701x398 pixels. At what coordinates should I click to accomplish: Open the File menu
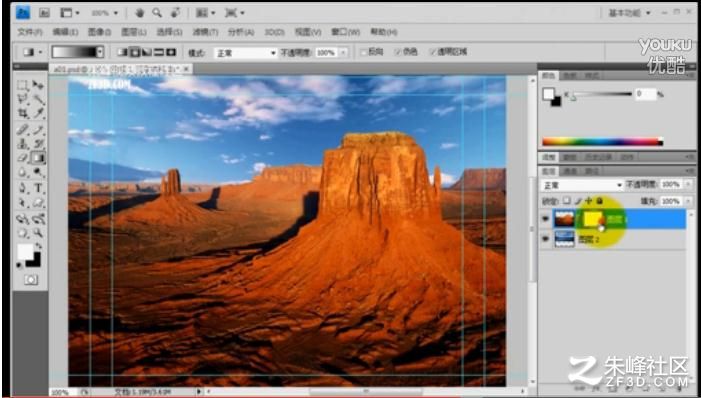click(30, 32)
